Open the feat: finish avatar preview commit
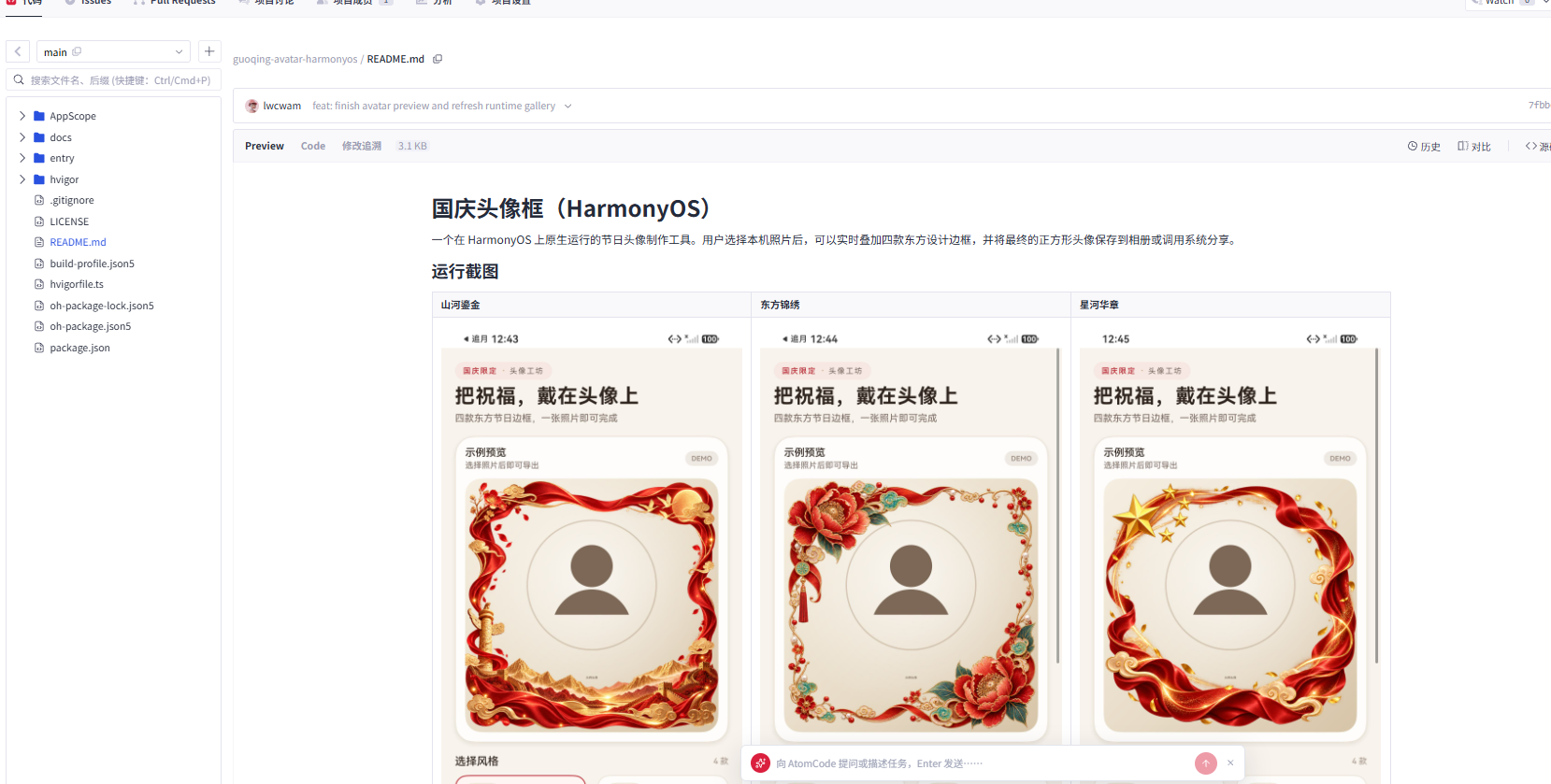 click(434, 106)
